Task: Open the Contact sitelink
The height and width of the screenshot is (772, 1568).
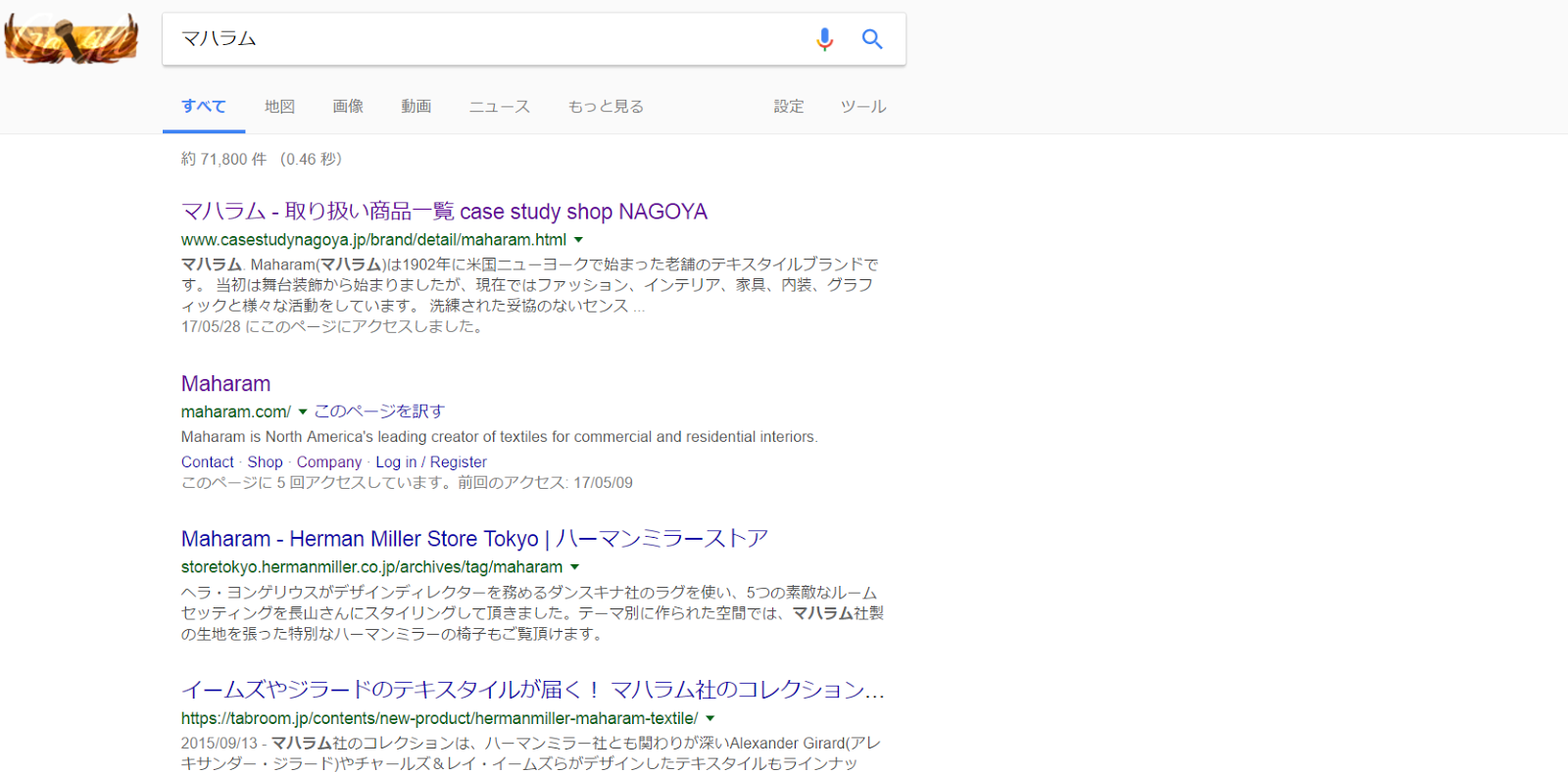Action: pos(208,462)
